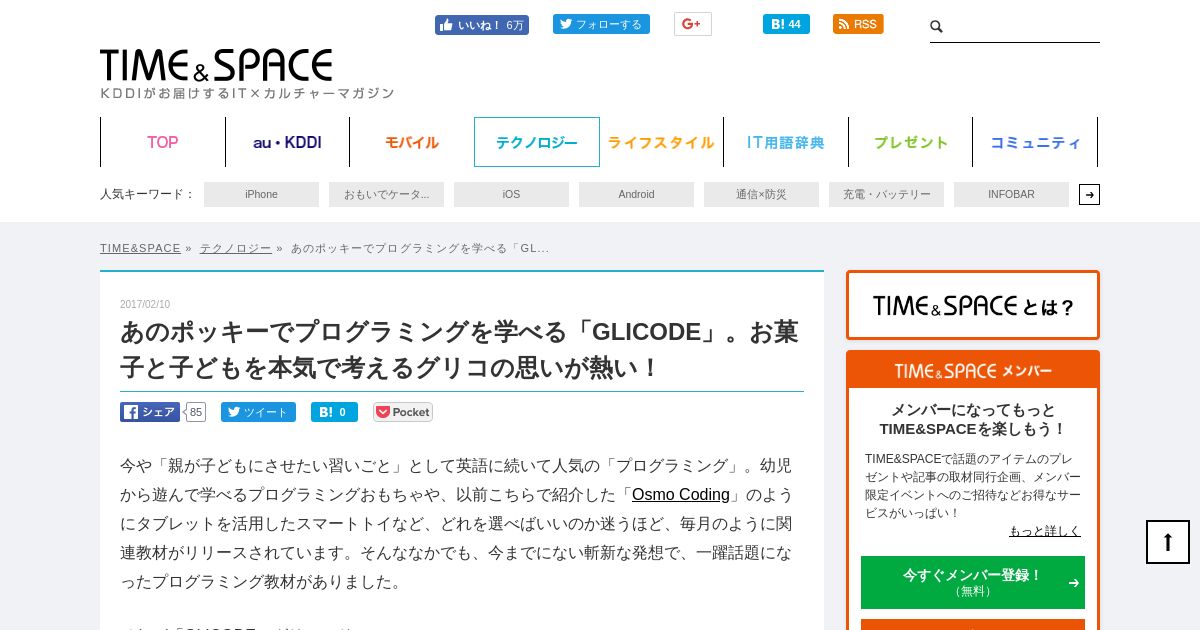1200x630 pixels.
Task: Click the もっと詳しく link in sidebar
Action: coord(1045,531)
